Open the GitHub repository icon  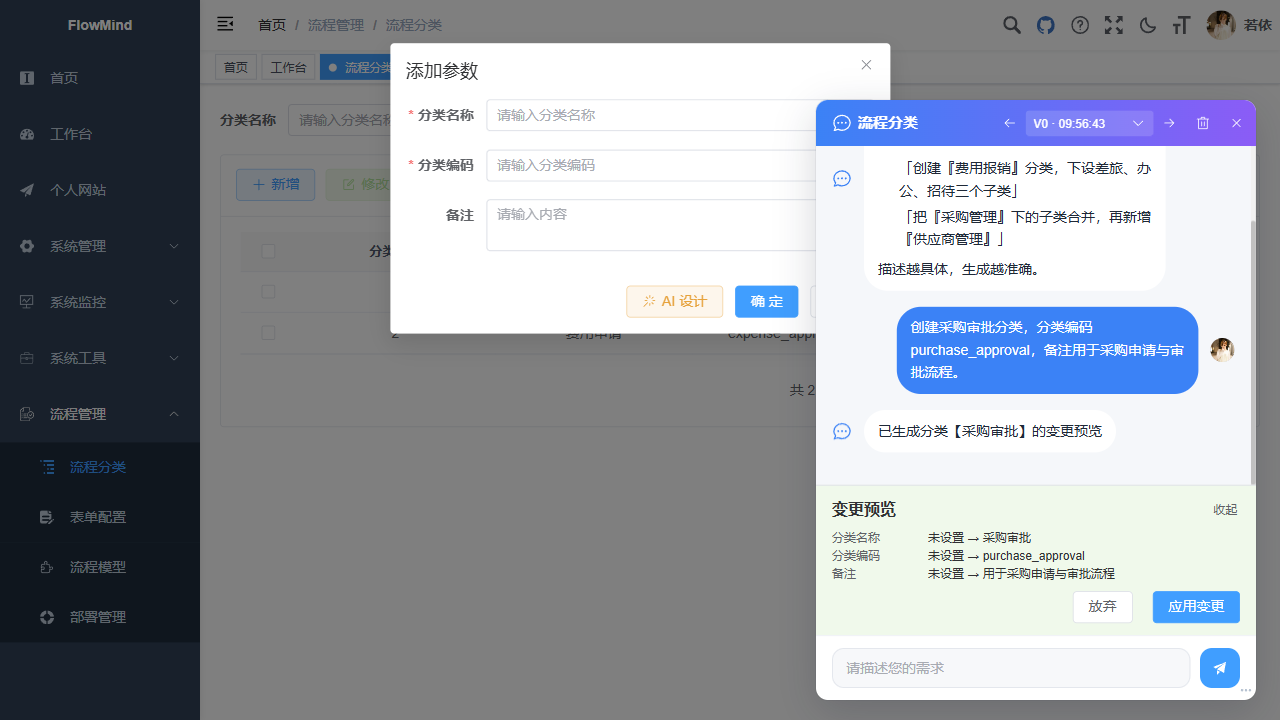click(x=1046, y=25)
